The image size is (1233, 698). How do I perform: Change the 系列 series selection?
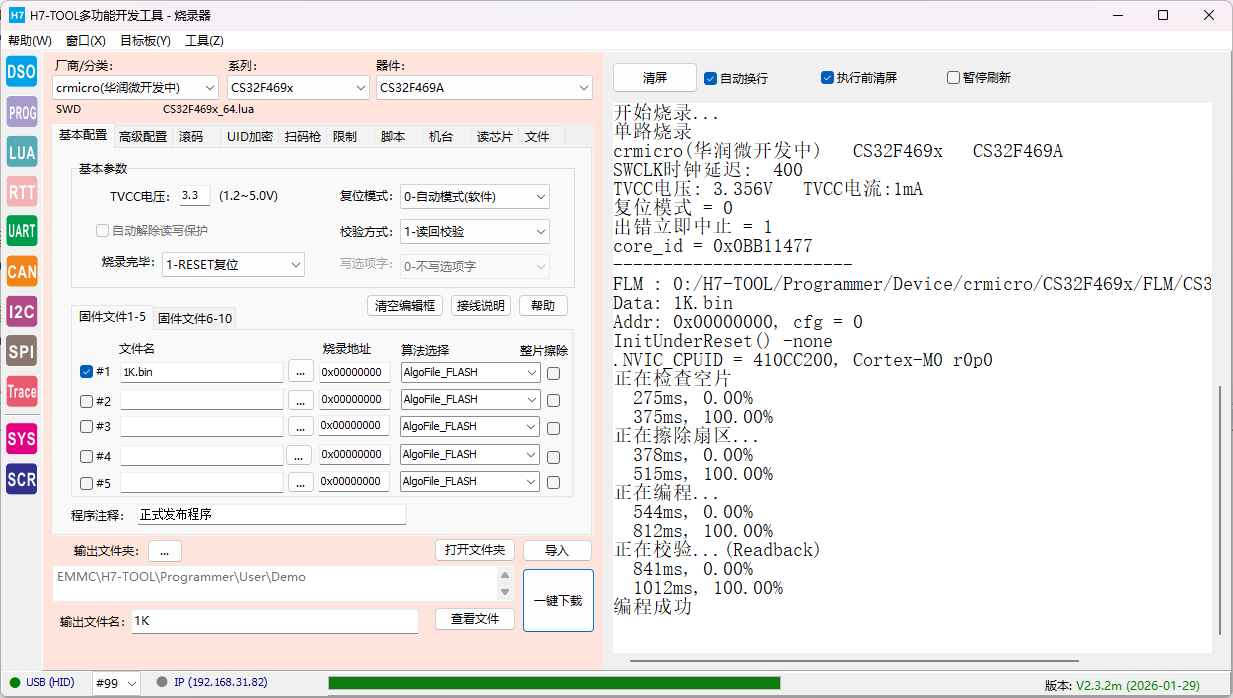(x=298, y=87)
